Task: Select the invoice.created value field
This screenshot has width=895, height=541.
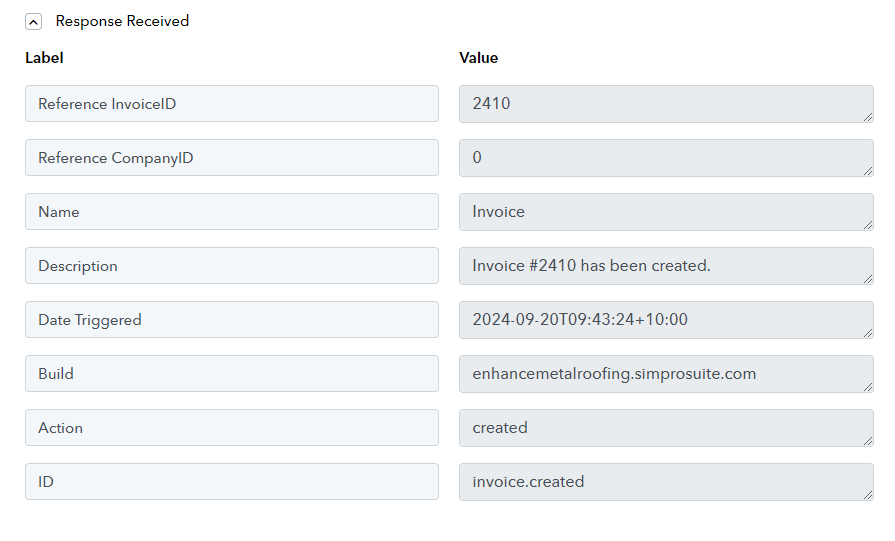Action: pos(666,482)
